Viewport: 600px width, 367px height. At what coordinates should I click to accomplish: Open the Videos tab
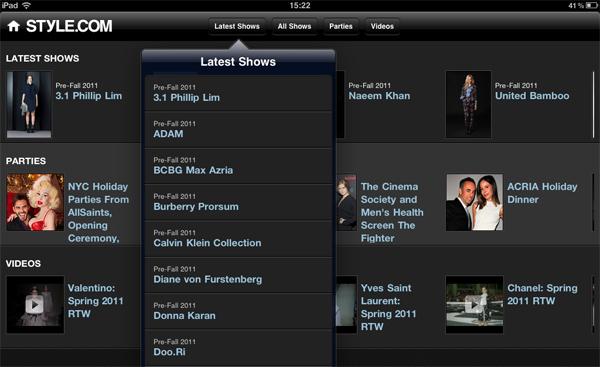click(382, 26)
